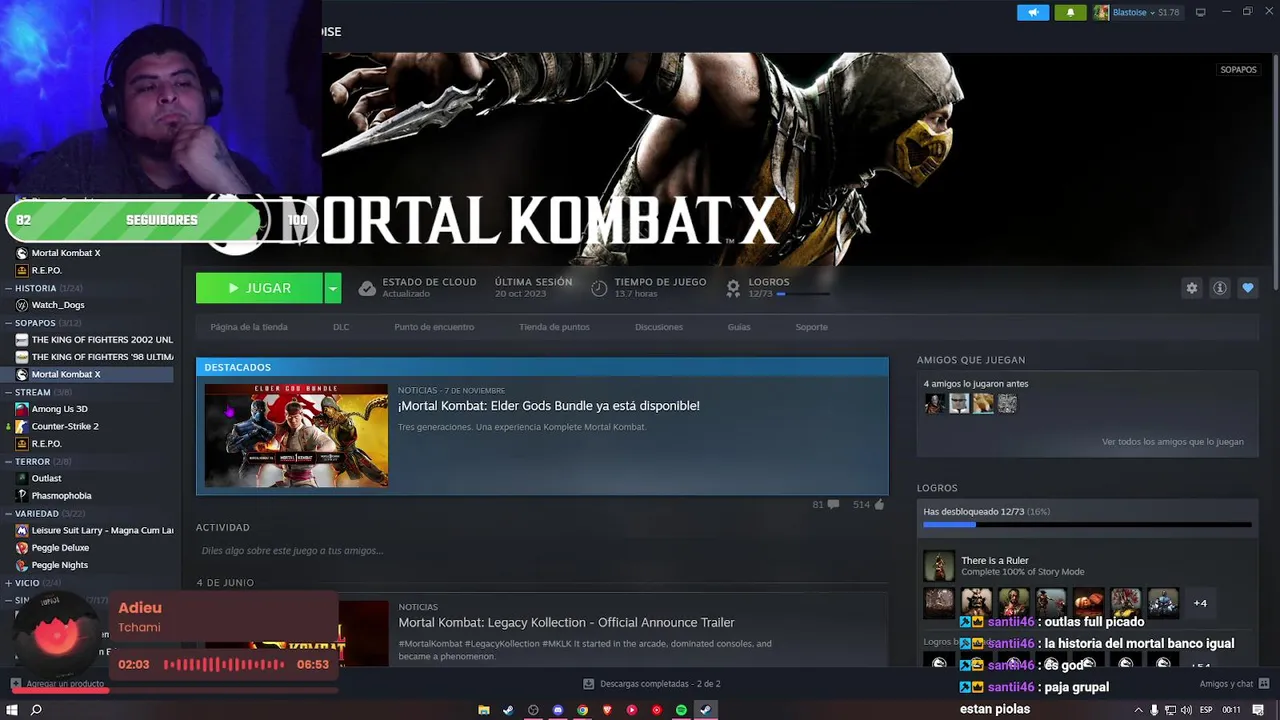Open the Guías tab

point(739,327)
